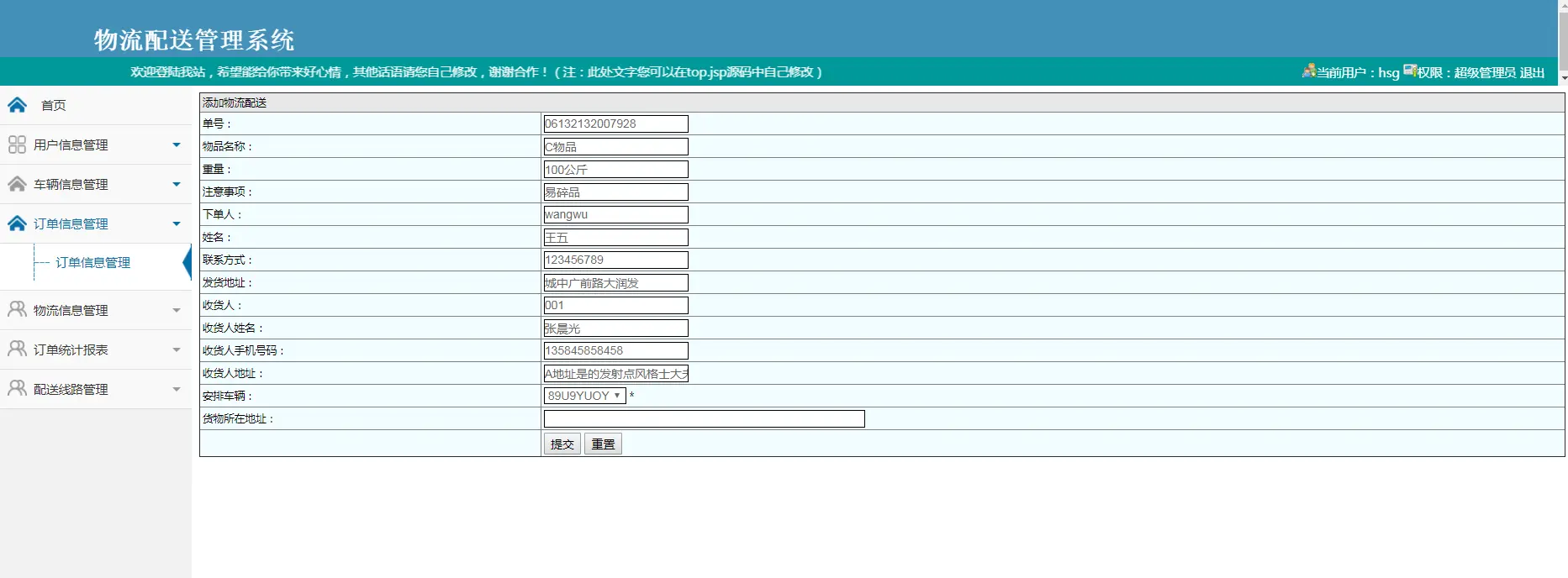1568x578 pixels.
Task: Click the 姓名 input with 王五
Action: point(616,237)
